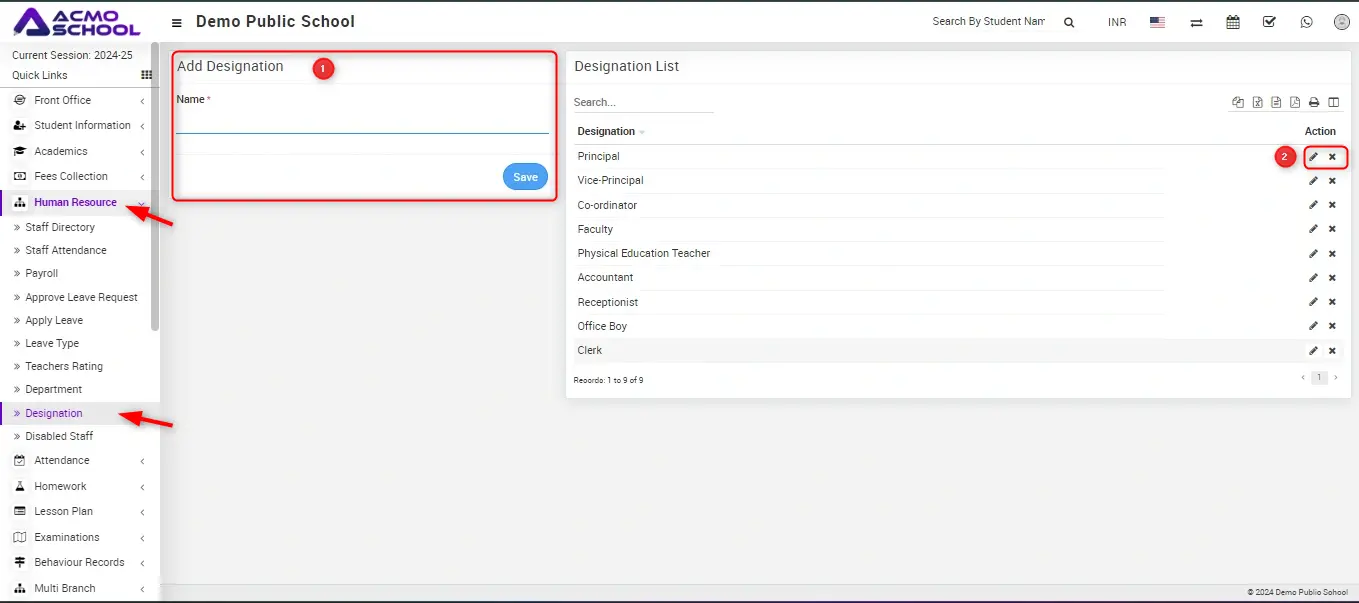Expand the Front Office menu

(62, 100)
